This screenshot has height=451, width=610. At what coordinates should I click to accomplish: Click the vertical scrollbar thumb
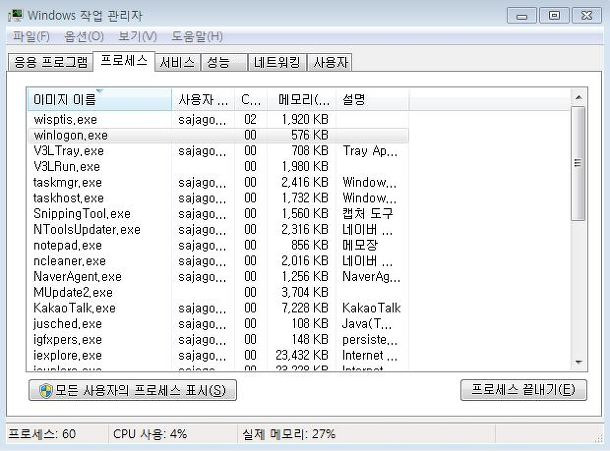pos(578,163)
